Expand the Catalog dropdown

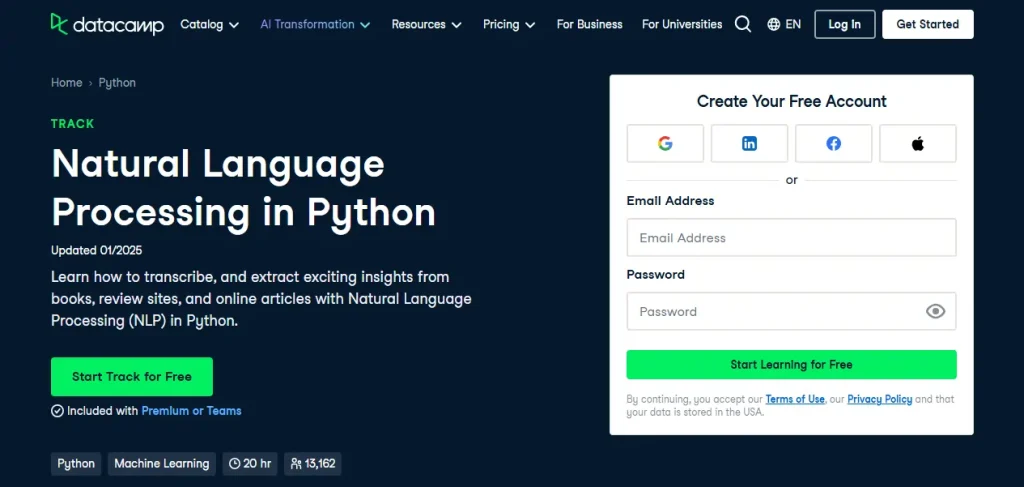209,24
